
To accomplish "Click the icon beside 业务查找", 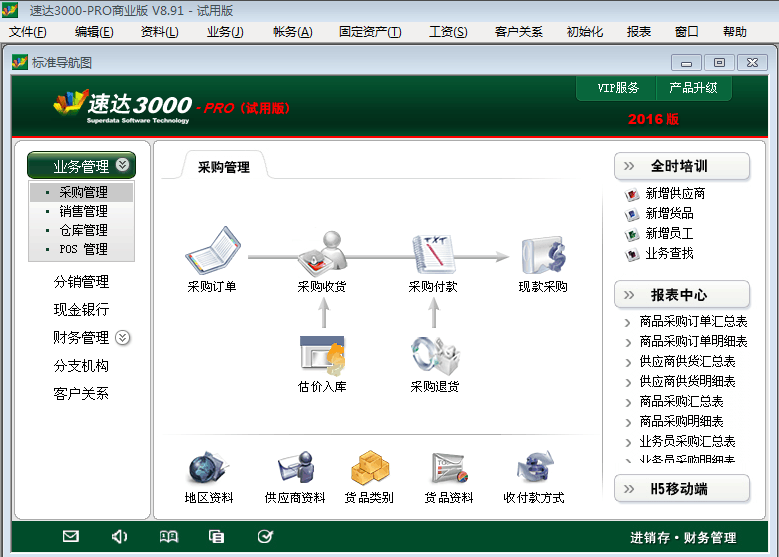I will 631,254.
